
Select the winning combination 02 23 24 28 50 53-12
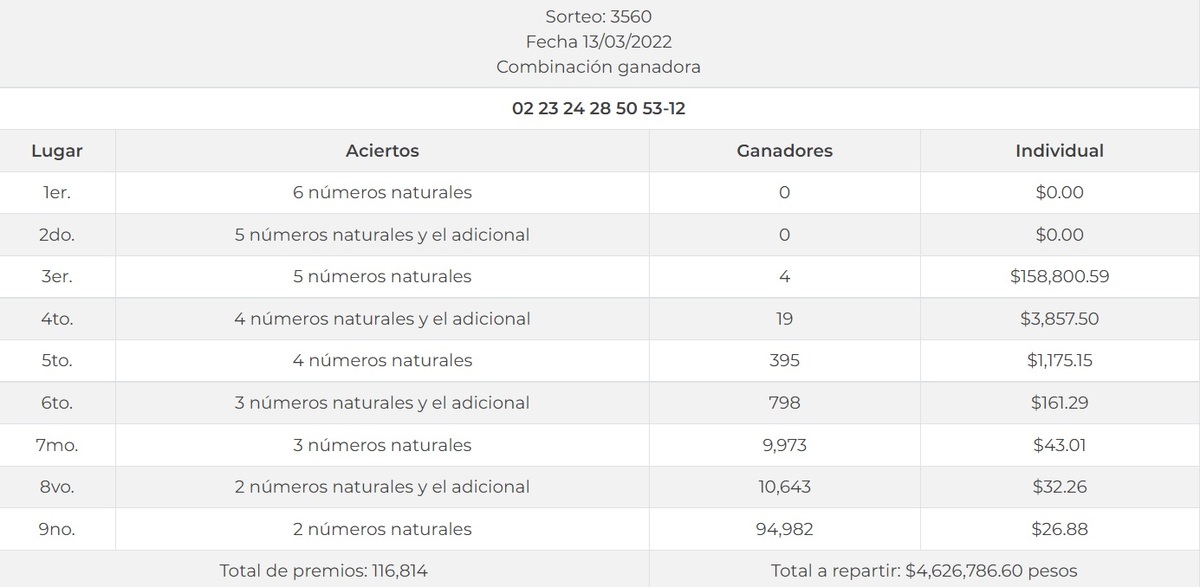pos(598,109)
